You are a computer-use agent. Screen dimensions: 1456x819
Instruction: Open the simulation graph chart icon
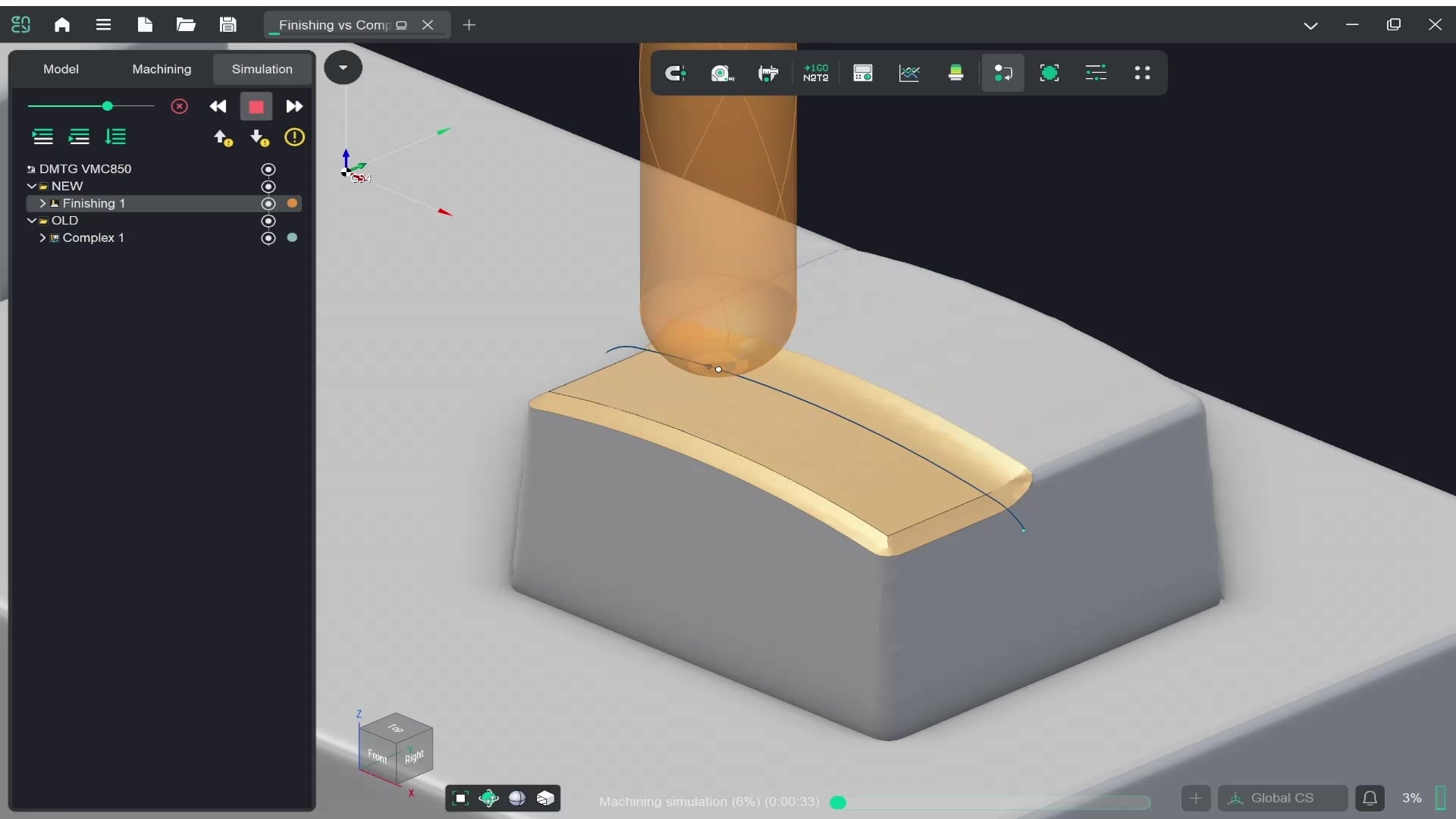909,73
